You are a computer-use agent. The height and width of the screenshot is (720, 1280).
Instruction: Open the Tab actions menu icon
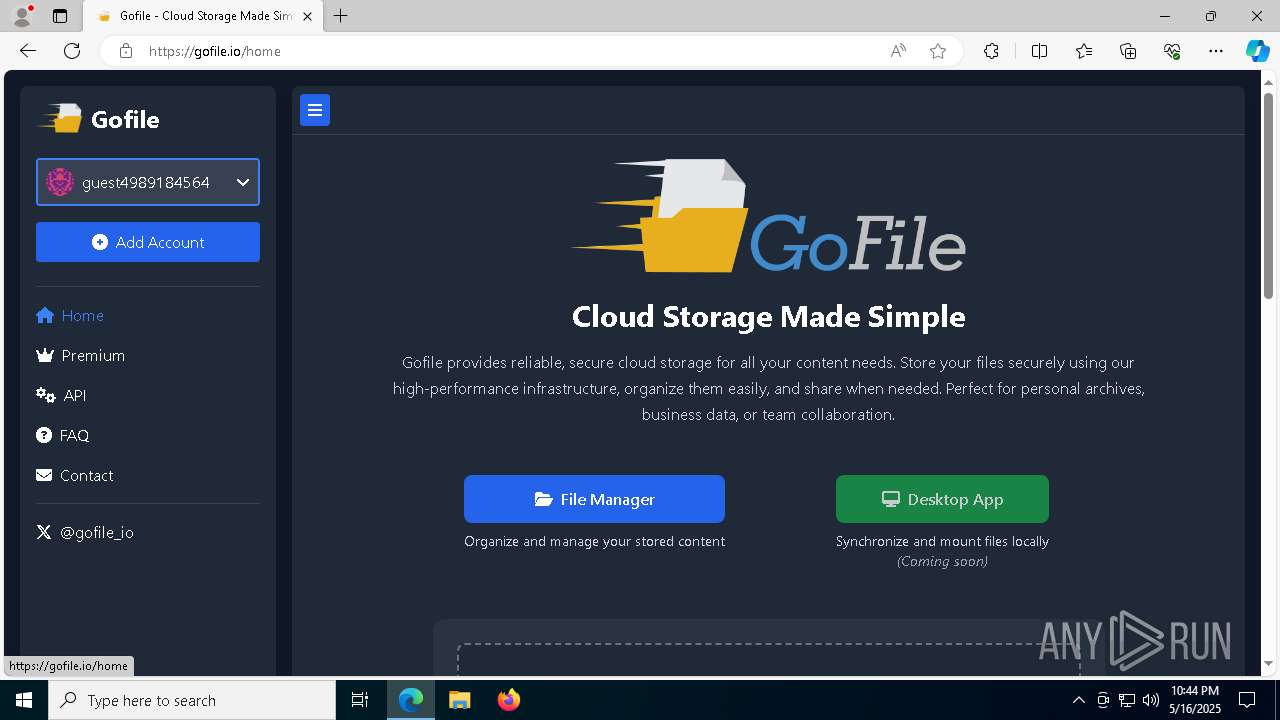60,16
